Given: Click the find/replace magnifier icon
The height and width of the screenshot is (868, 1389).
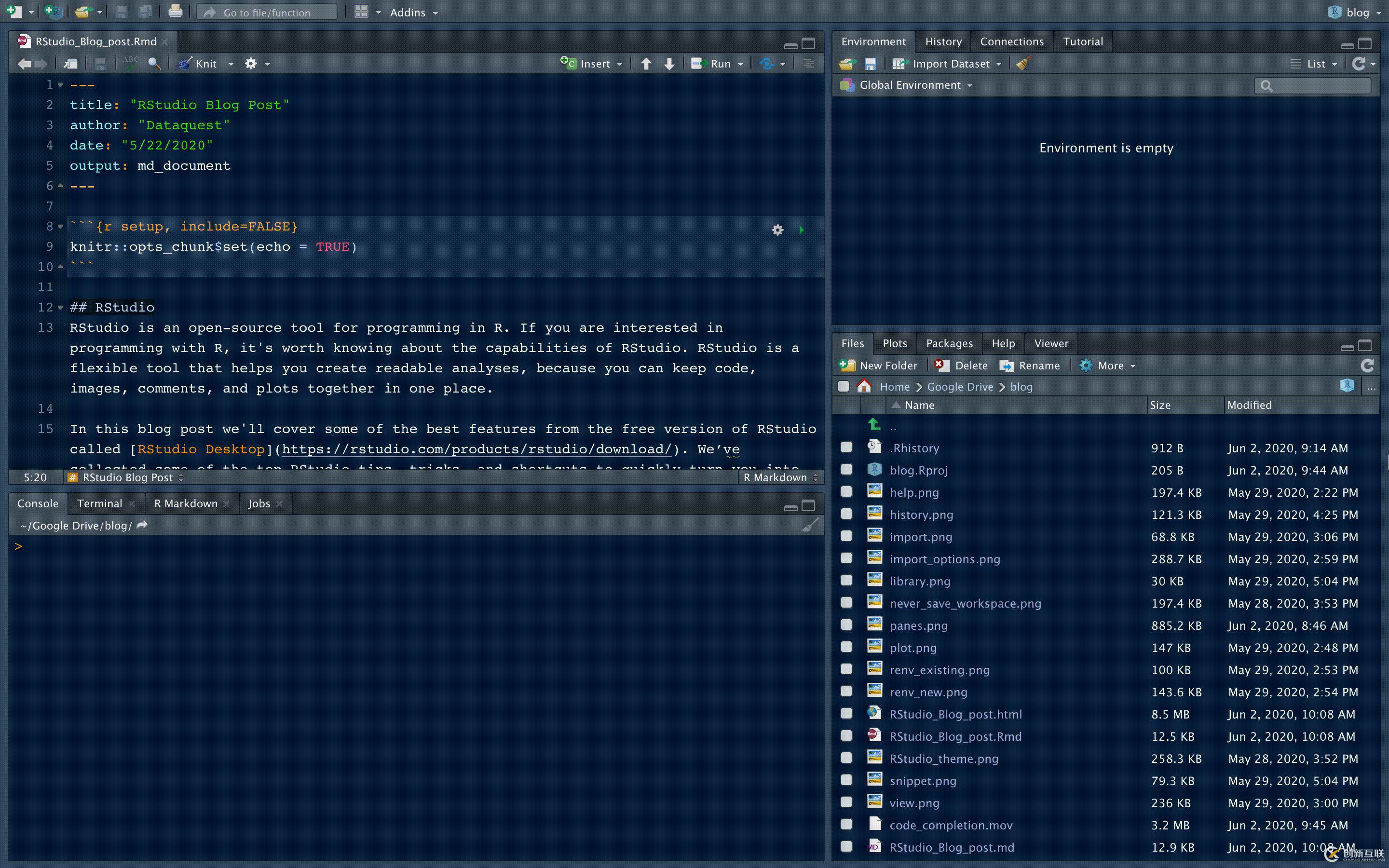Looking at the screenshot, I should tap(154, 64).
